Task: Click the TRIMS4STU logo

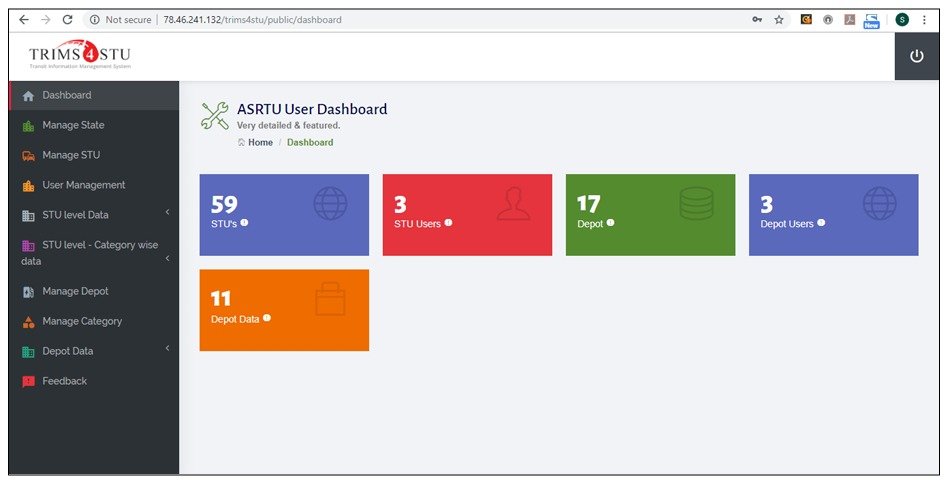Action: pyautogui.click(x=80, y=55)
